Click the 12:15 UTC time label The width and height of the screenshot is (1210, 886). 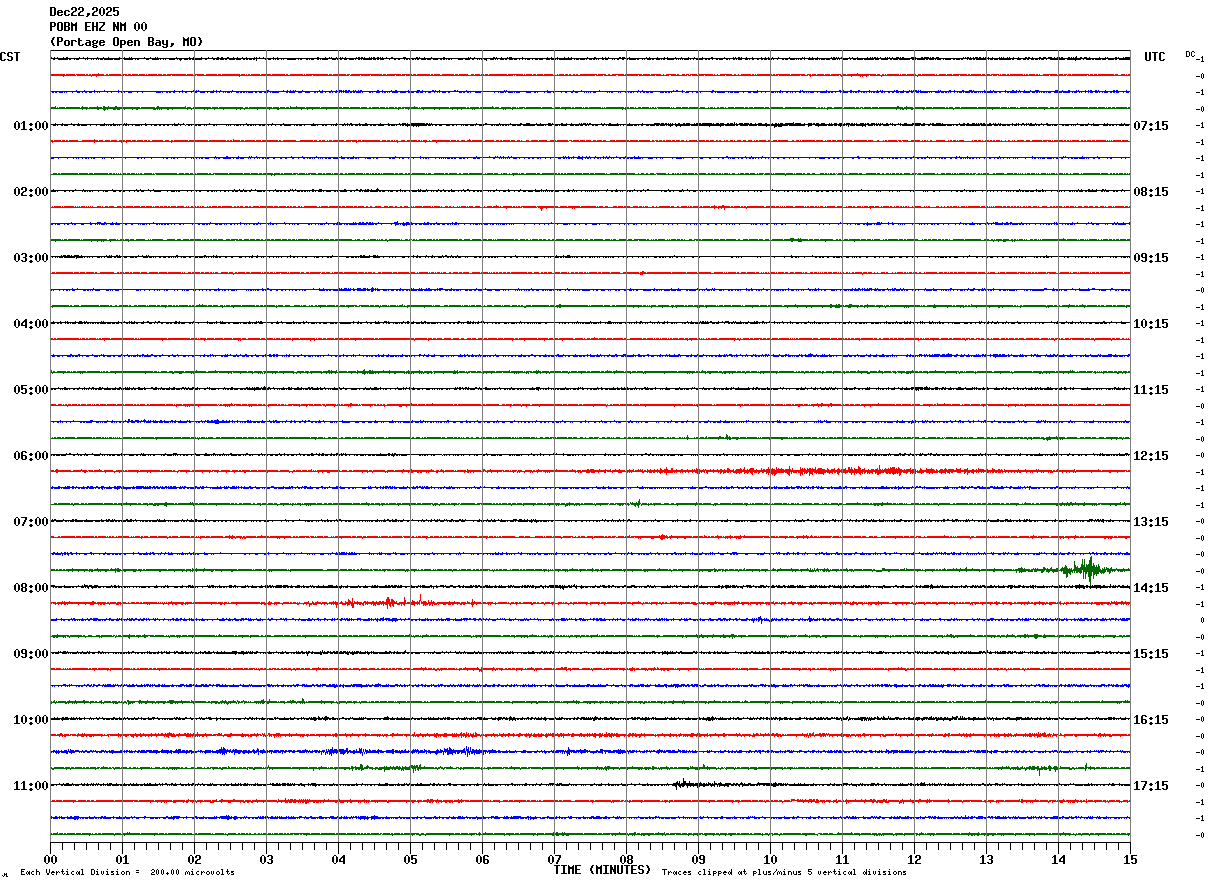(1151, 456)
